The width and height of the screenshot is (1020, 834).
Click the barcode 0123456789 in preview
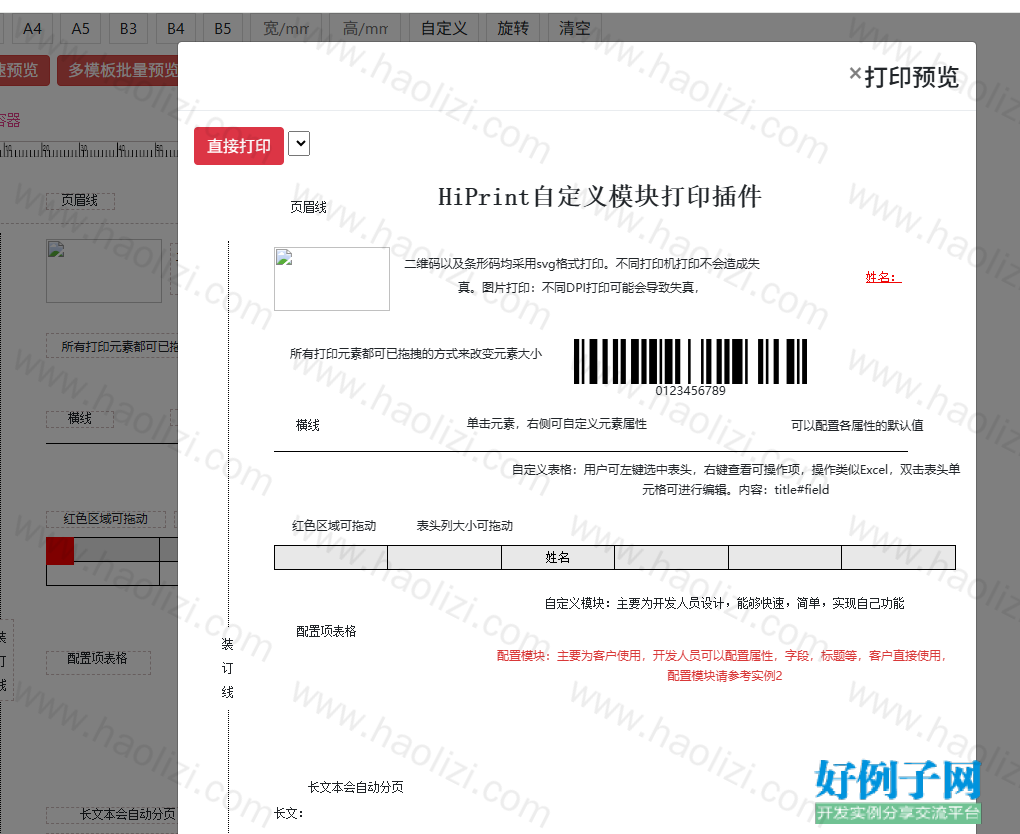pyautogui.click(x=690, y=367)
